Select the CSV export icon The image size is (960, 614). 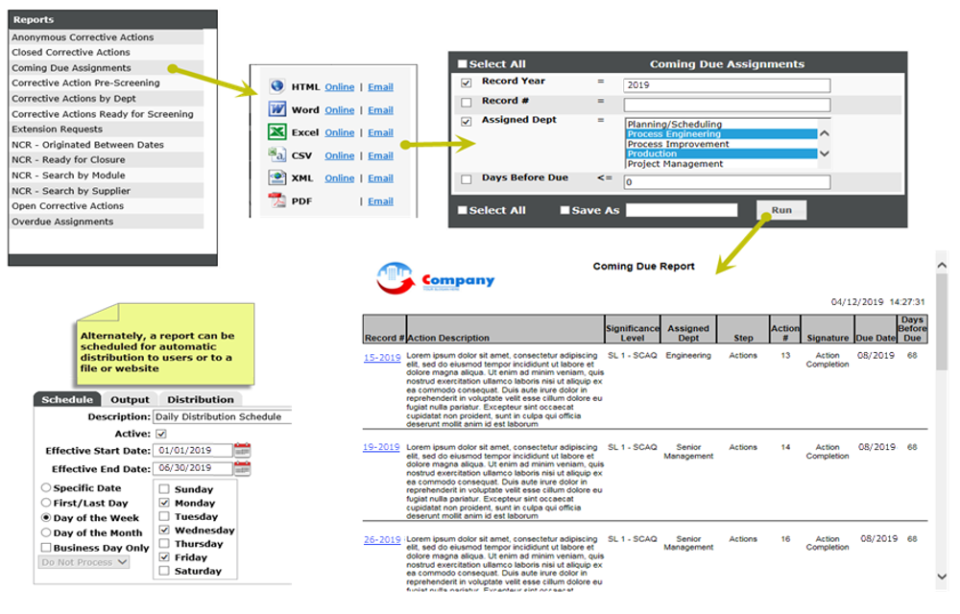(x=277, y=155)
